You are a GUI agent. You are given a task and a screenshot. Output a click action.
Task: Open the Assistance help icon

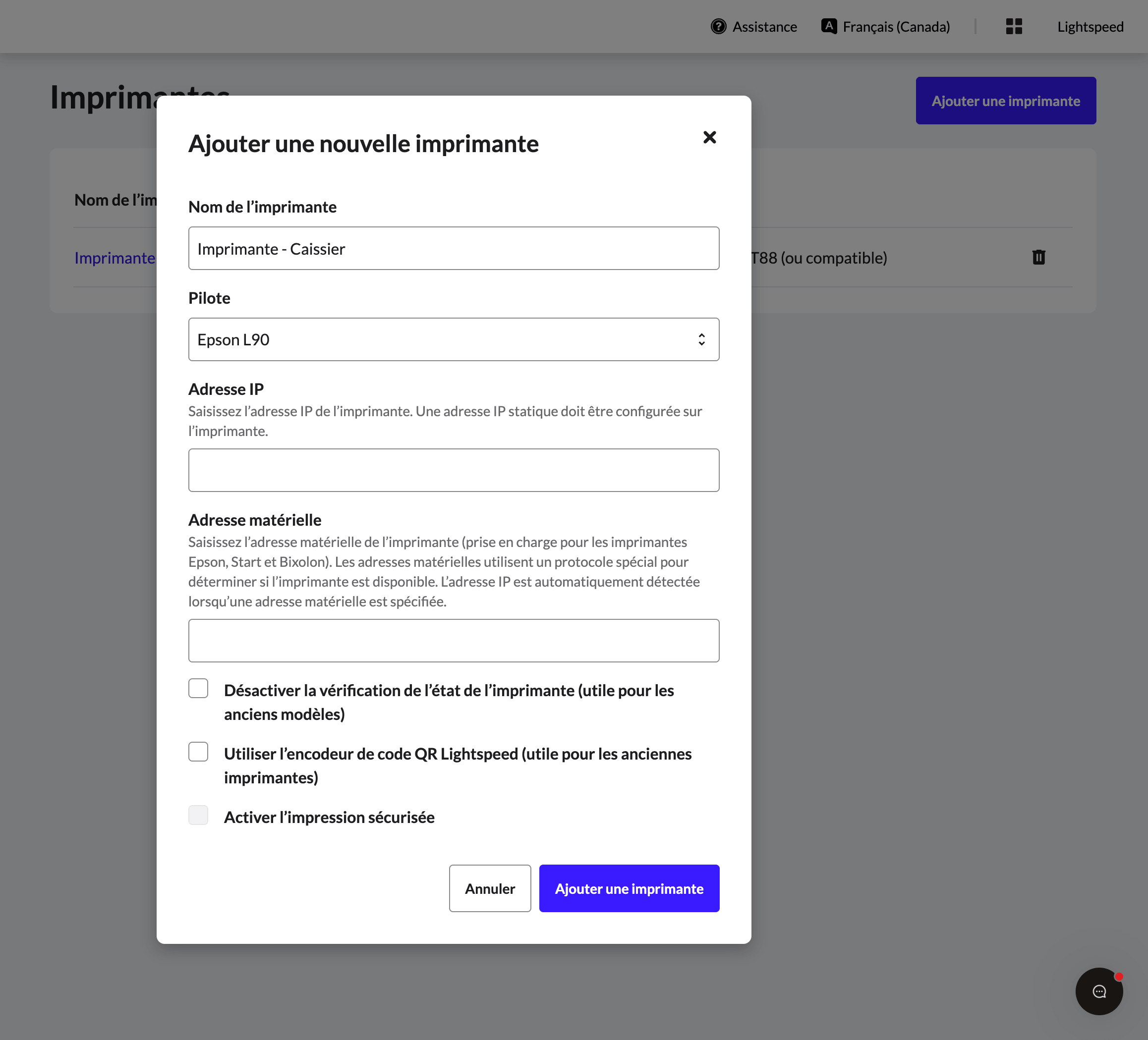pos(719,26)
